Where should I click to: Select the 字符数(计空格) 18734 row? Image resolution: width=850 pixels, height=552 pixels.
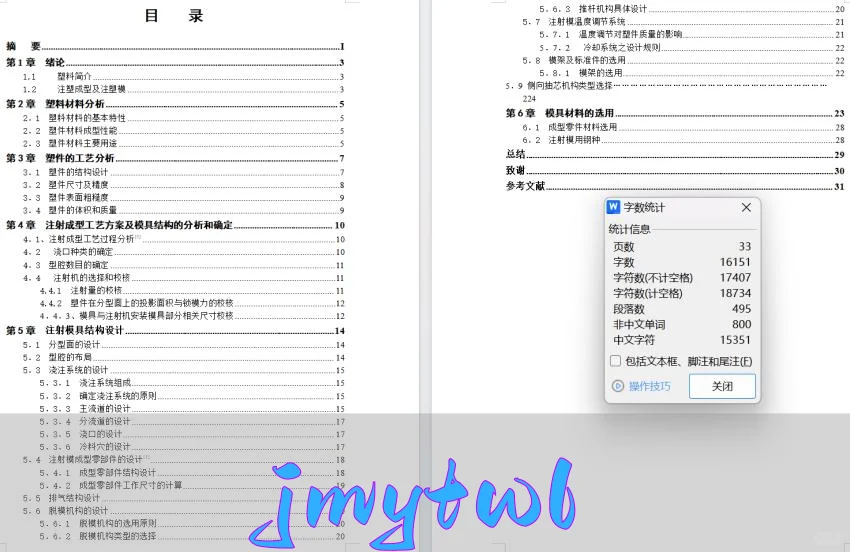point(682,293)
